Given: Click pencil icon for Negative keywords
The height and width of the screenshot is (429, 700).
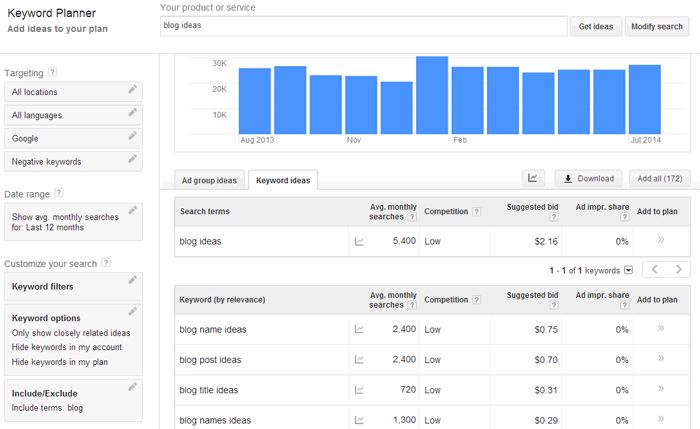Looking at the screenshot, I should (132, 160).
